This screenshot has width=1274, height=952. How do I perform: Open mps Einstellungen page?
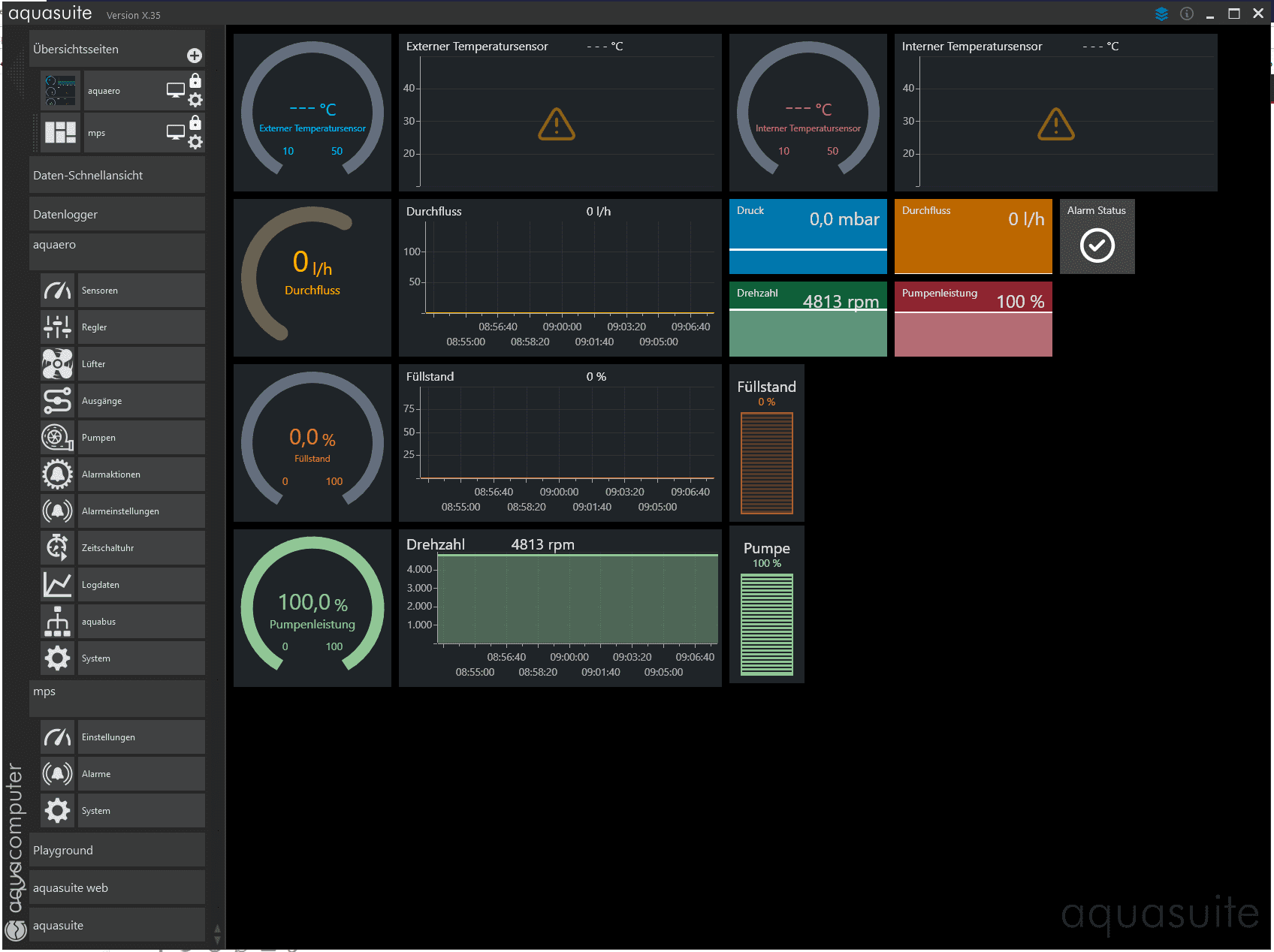click(141, 737)
